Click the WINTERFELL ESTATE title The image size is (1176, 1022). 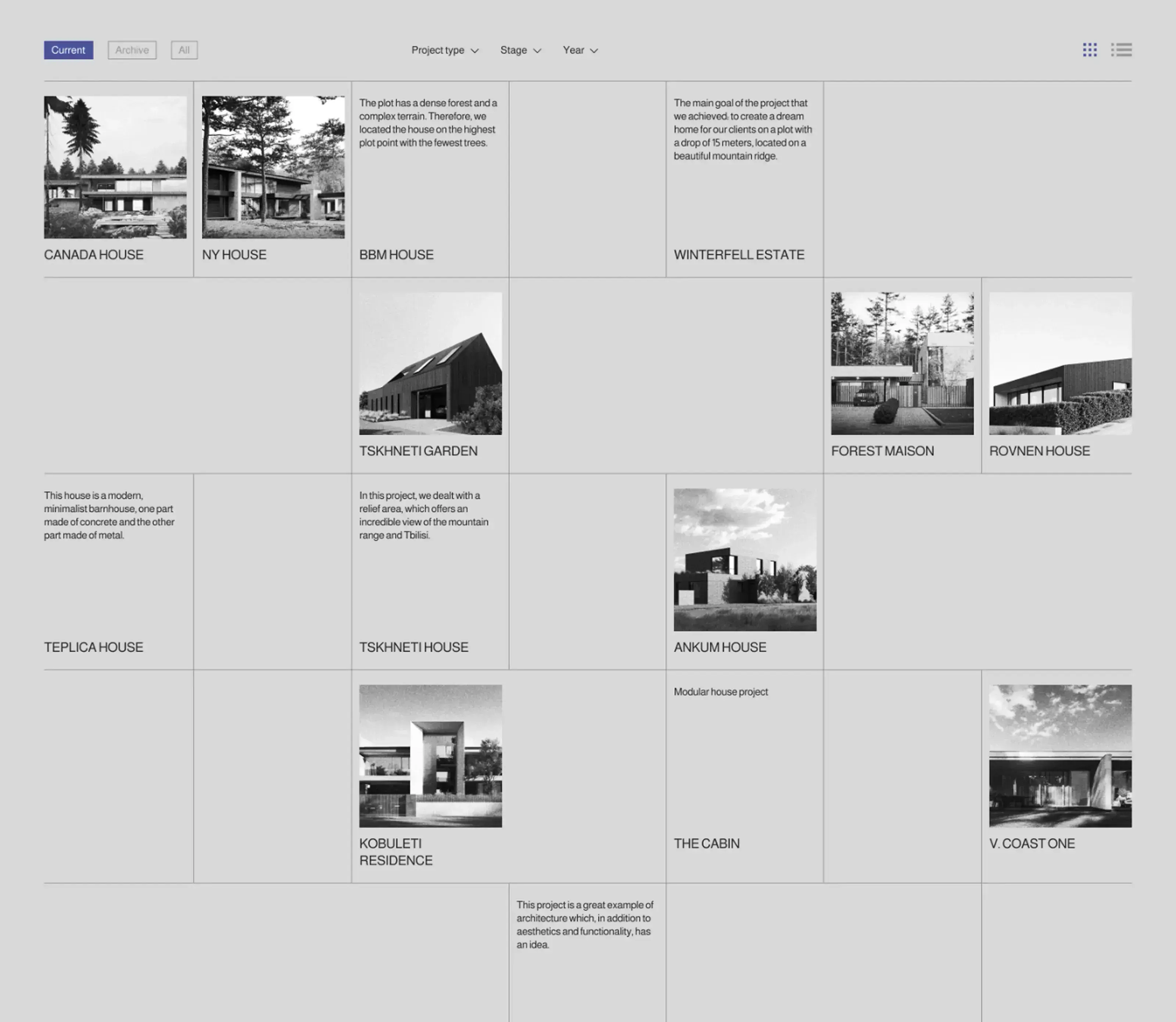click(739, 255)
